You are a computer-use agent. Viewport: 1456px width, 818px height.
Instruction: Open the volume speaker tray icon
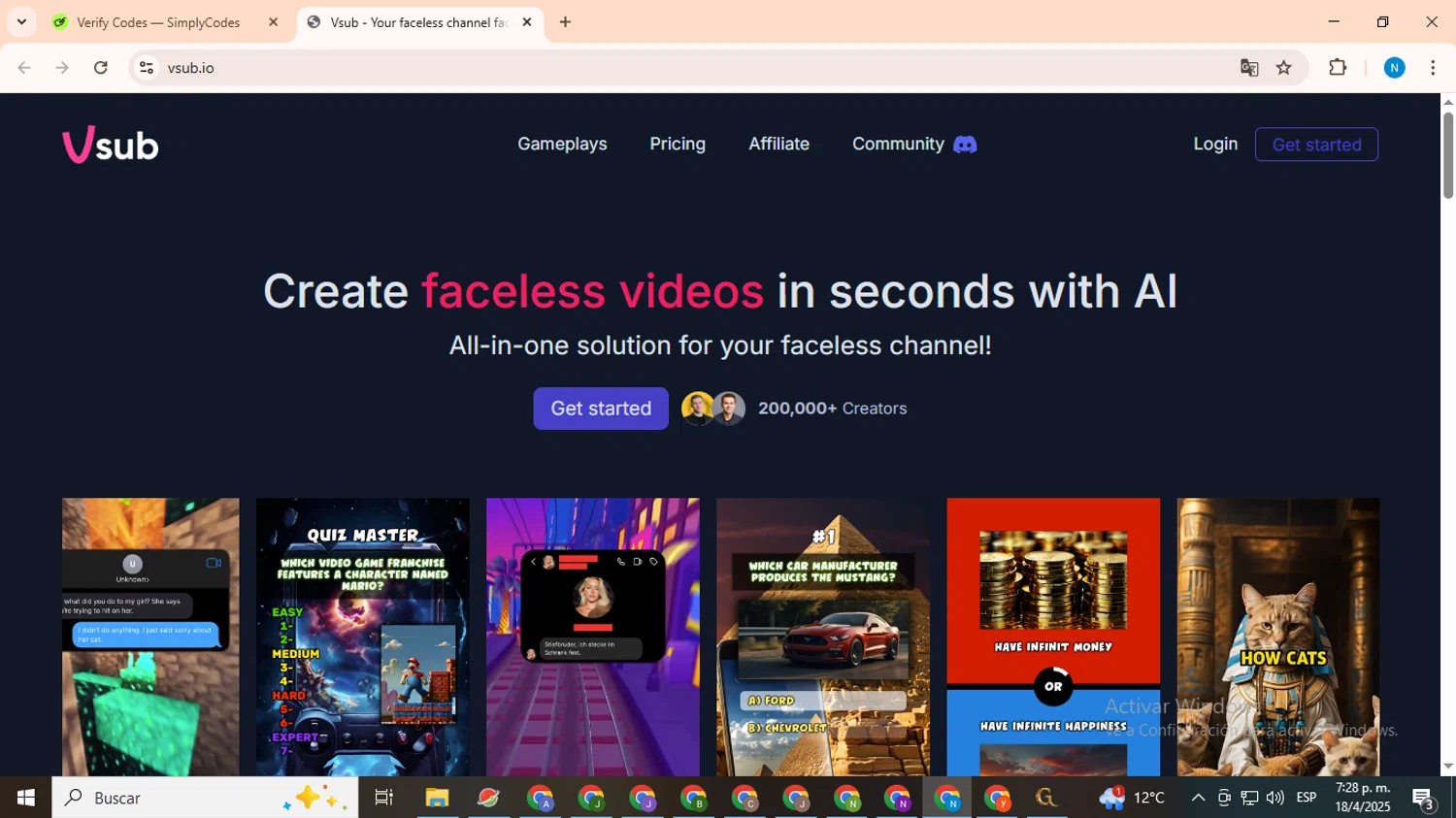coord(1274,798)
